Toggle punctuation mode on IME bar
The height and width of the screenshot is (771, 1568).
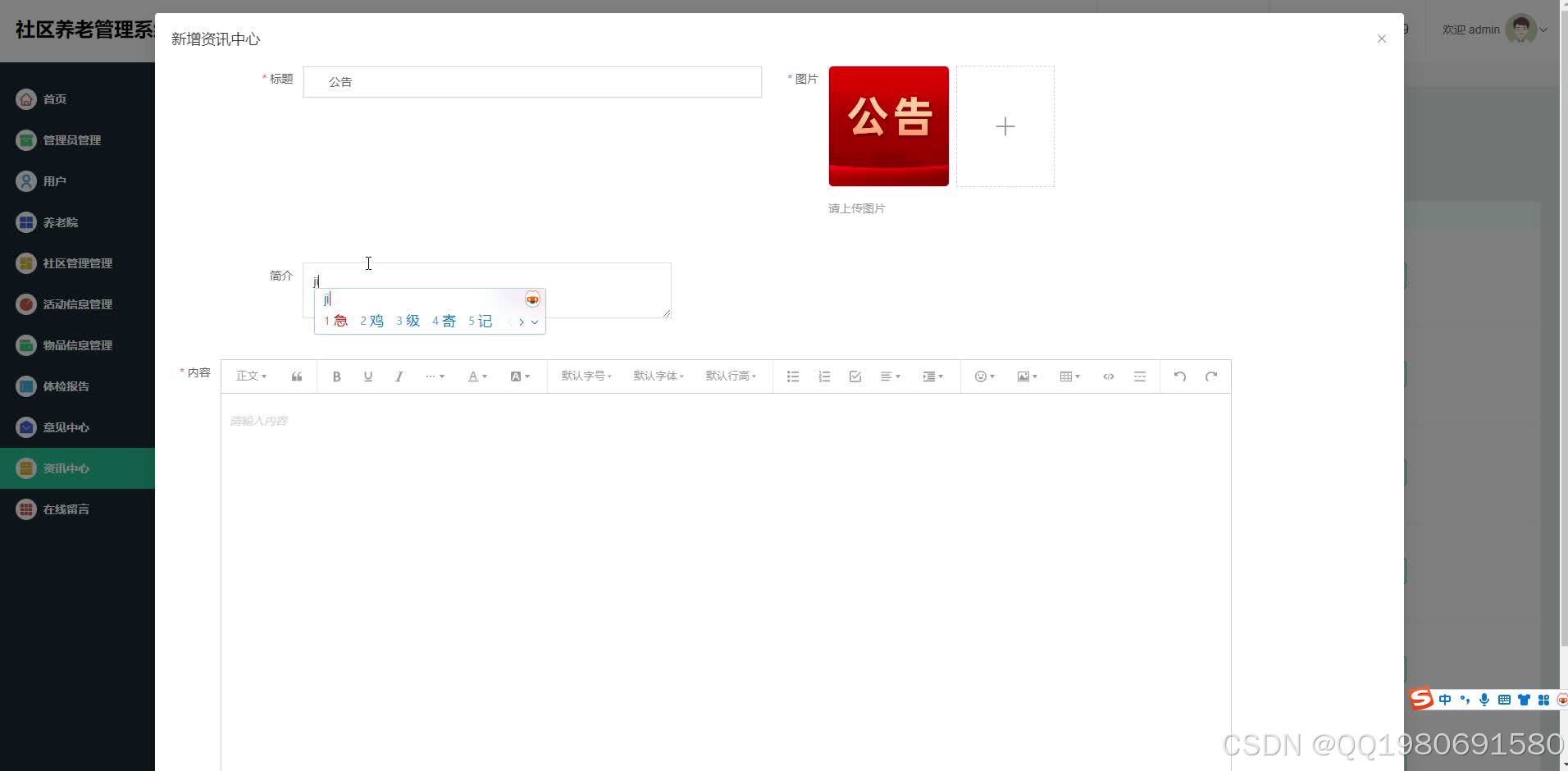click(1465, 700)
